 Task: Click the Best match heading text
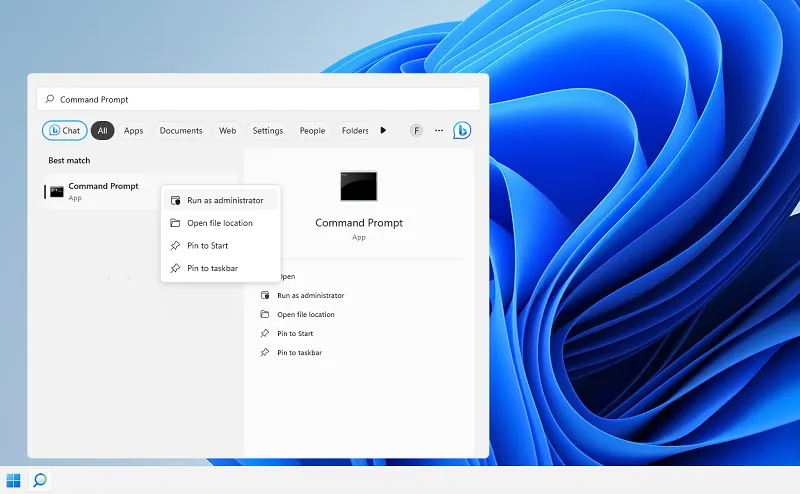(x=69, y=160)
